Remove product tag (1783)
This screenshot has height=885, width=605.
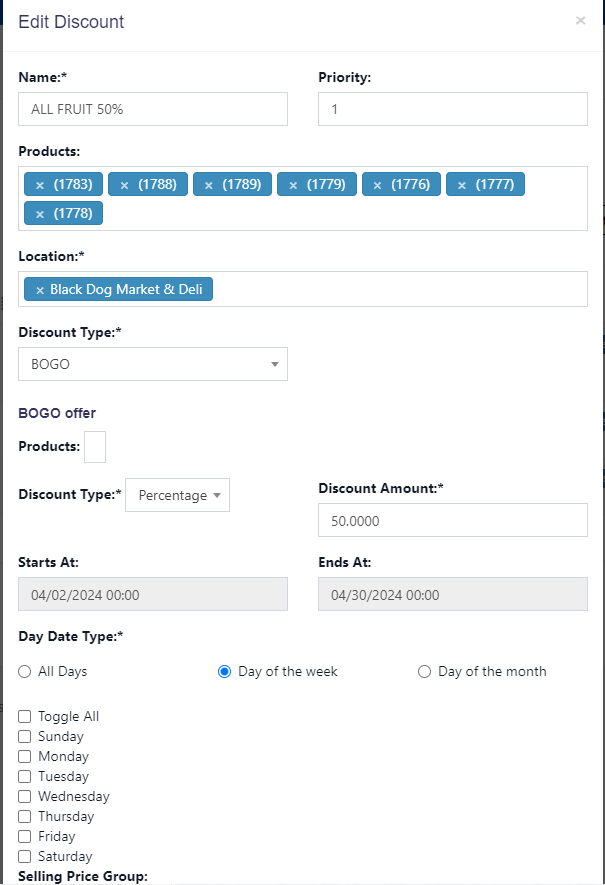pos(40,185)
